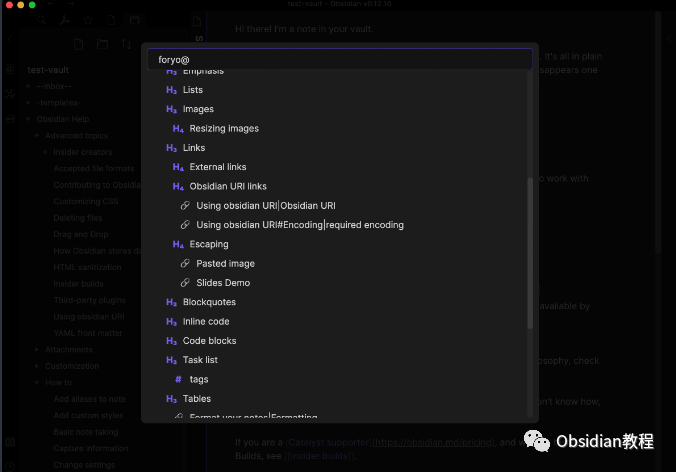
Task: Click the link icon beside Pasted image
Action: pos(185,263)
